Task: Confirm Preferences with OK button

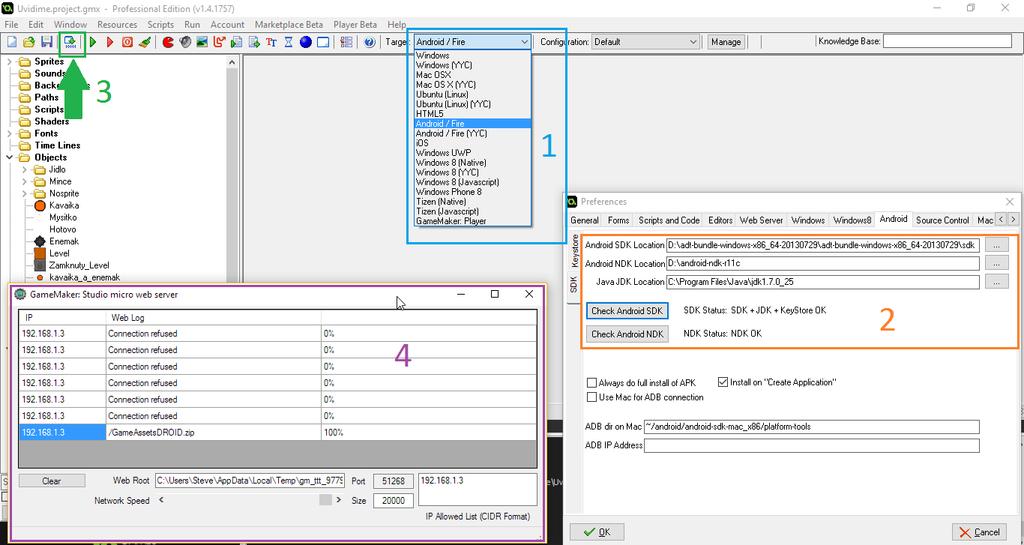Action: 597,532
